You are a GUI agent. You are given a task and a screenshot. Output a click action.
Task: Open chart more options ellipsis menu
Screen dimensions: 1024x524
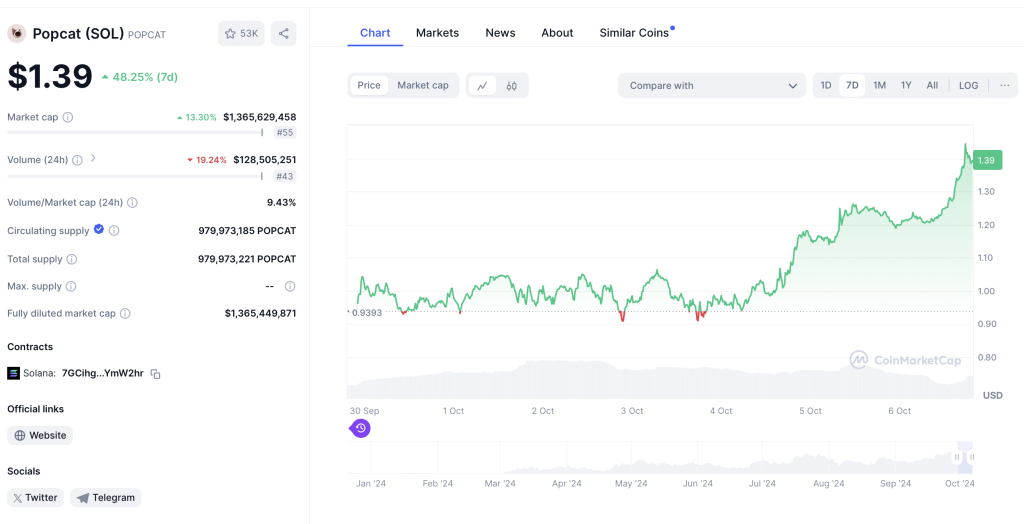click(x=1004, y=86)
